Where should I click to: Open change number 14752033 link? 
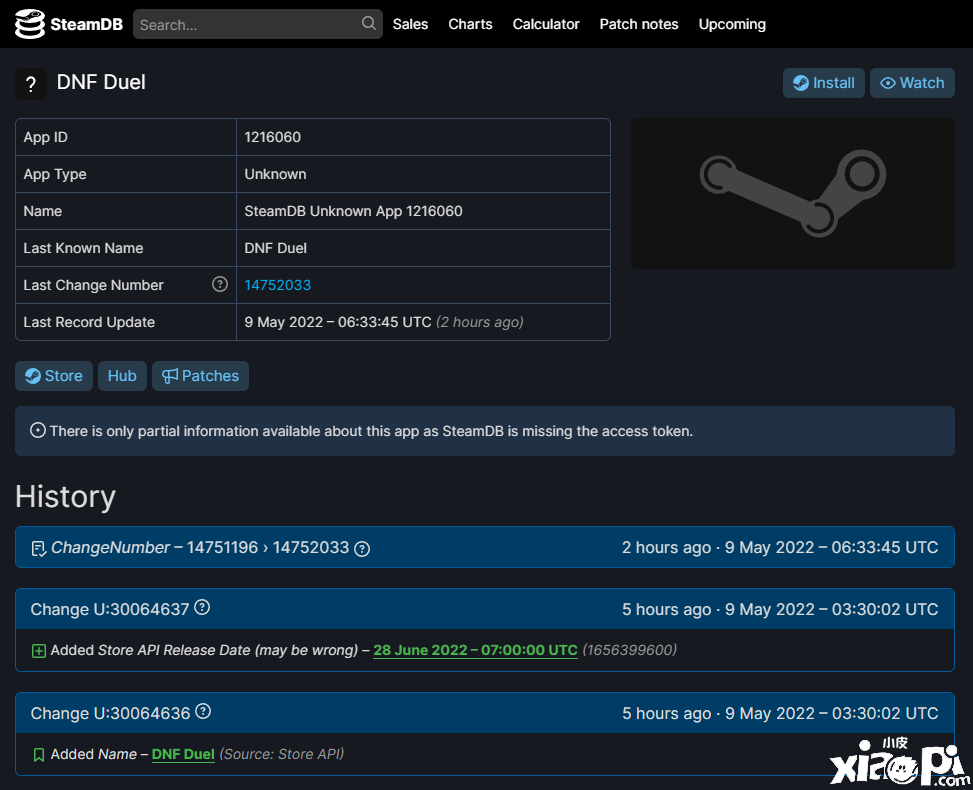(277, 285)
